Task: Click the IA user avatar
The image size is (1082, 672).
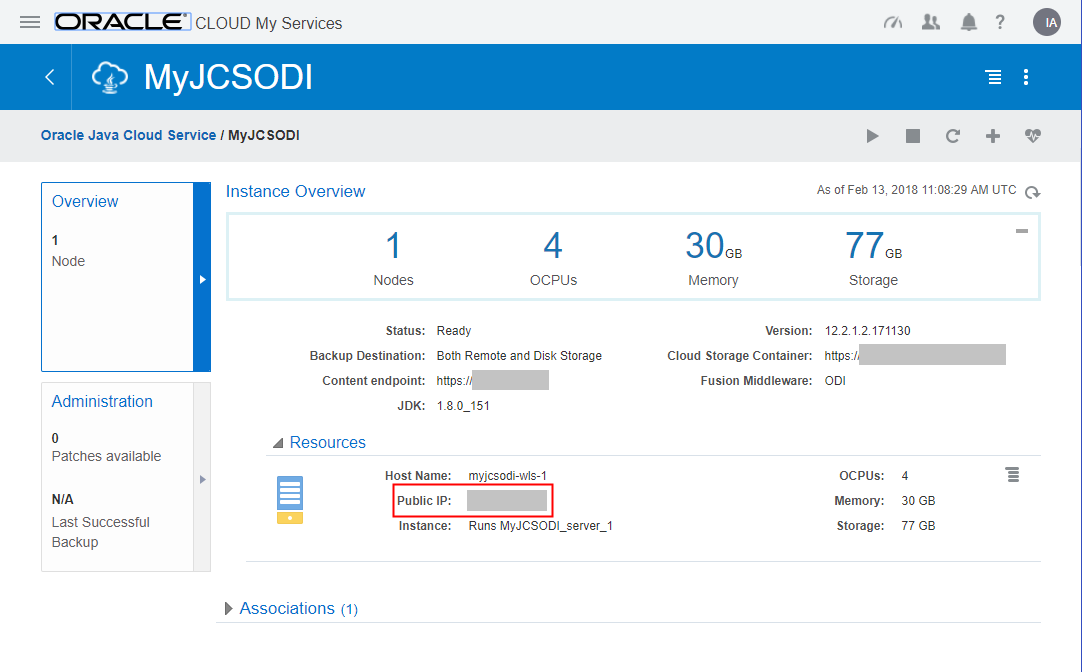Action: click(1046, 21)
